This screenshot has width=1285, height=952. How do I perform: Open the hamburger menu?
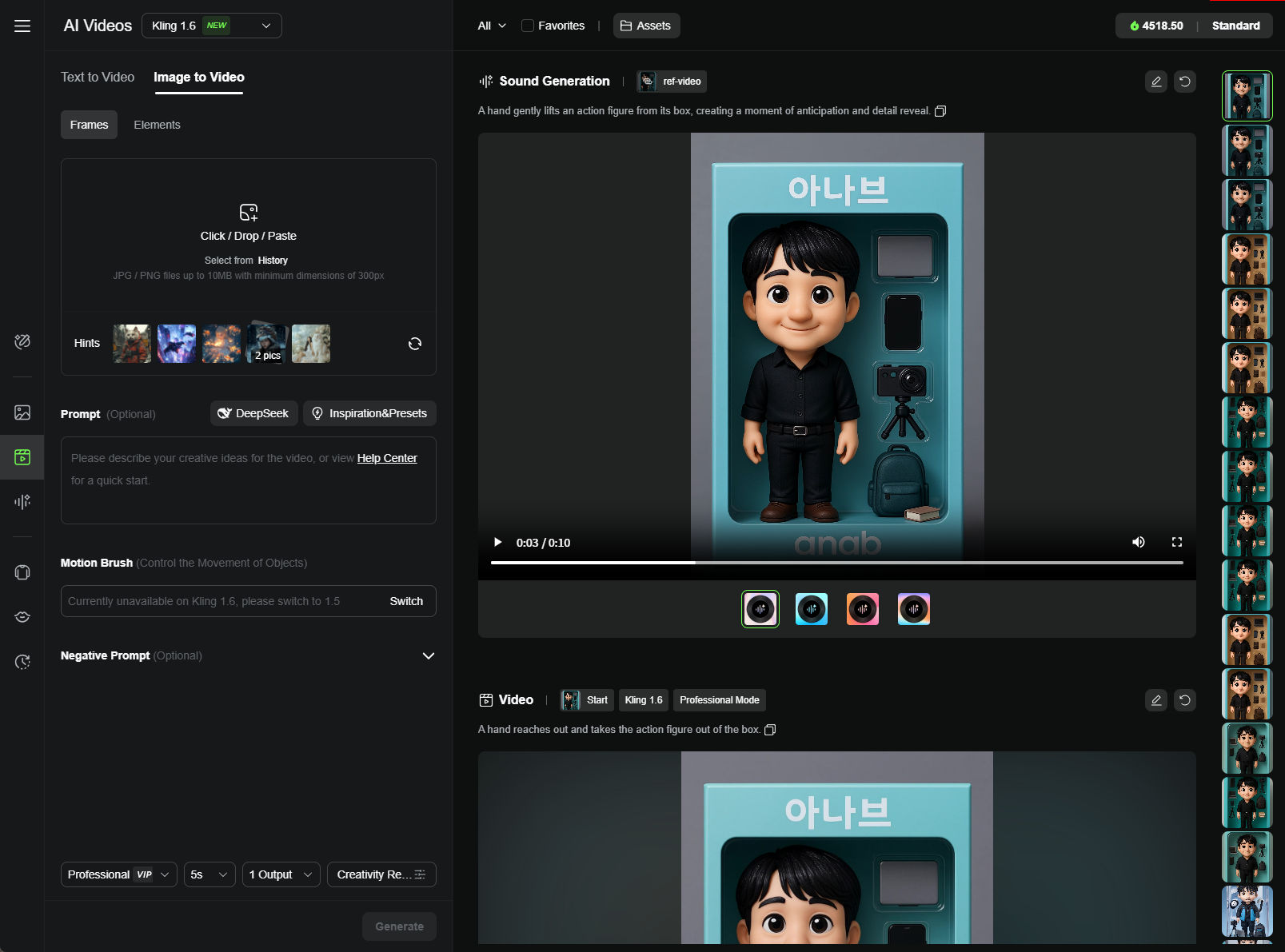(22, 26)
